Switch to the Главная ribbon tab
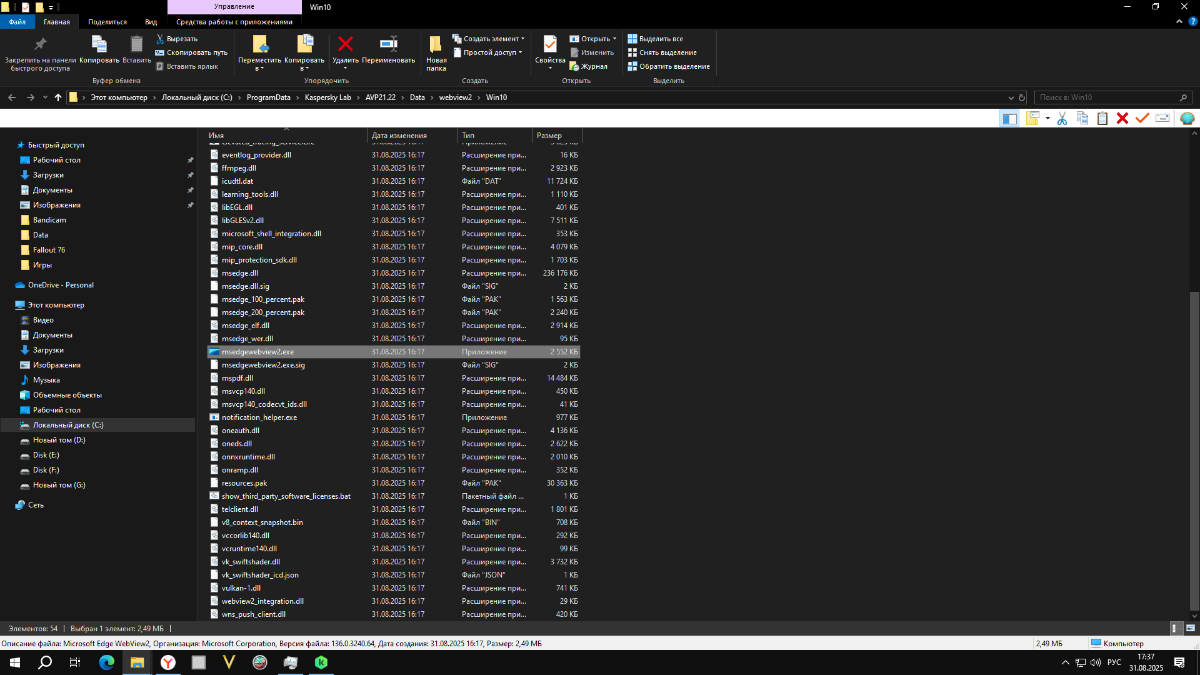The height and width of the screenshot is (675, 1200). (56, 21)
